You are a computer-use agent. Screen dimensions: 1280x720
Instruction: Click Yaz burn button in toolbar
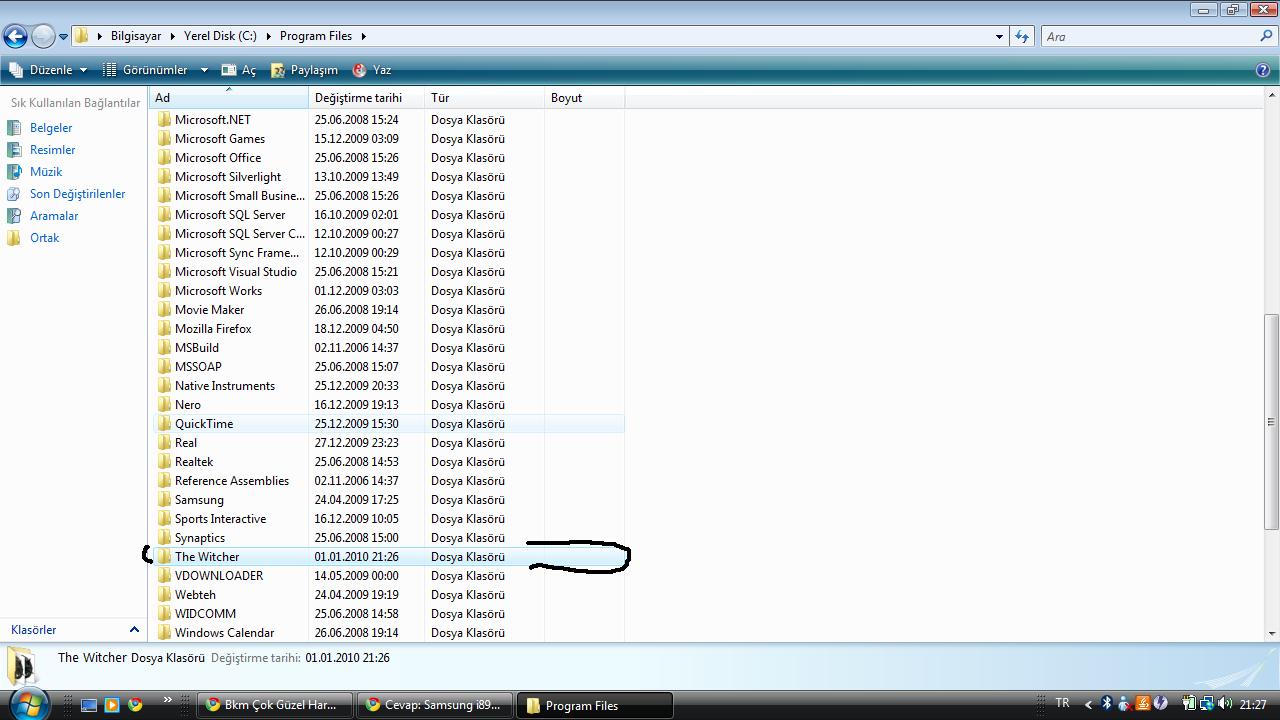372,70
